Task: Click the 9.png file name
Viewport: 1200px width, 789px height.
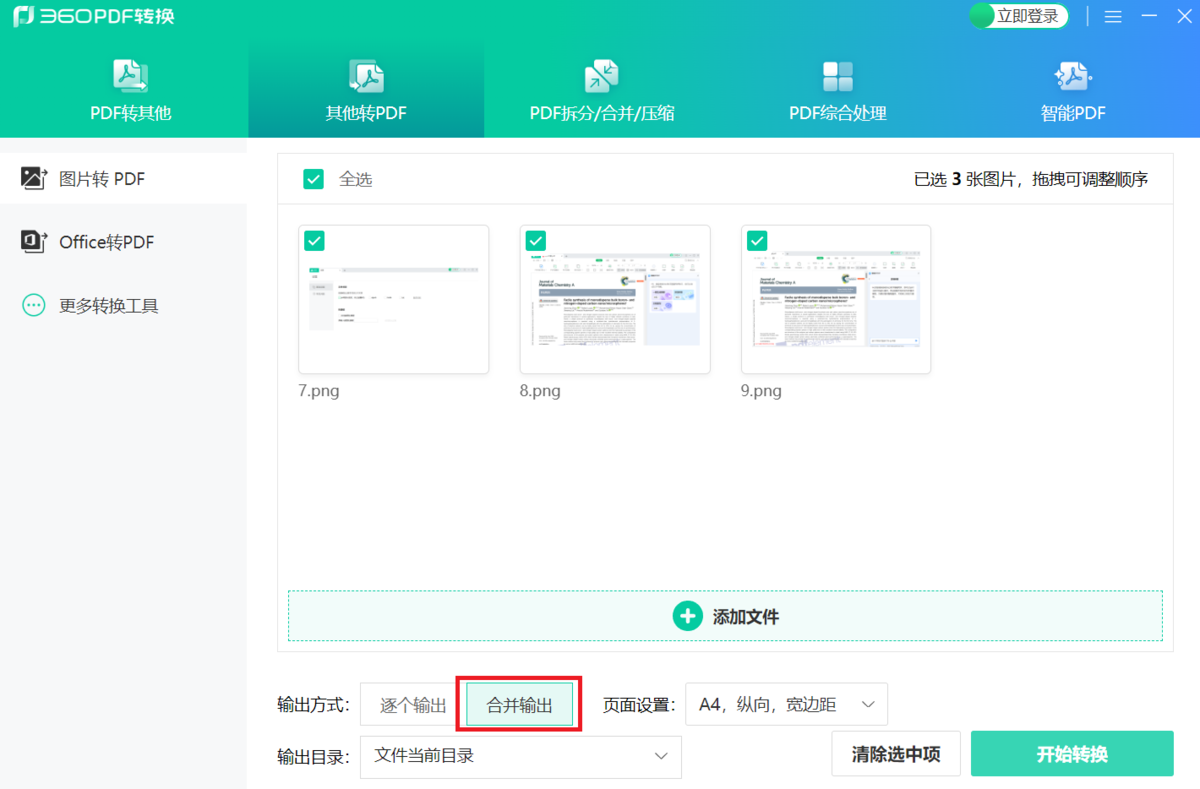Action: 761,391
